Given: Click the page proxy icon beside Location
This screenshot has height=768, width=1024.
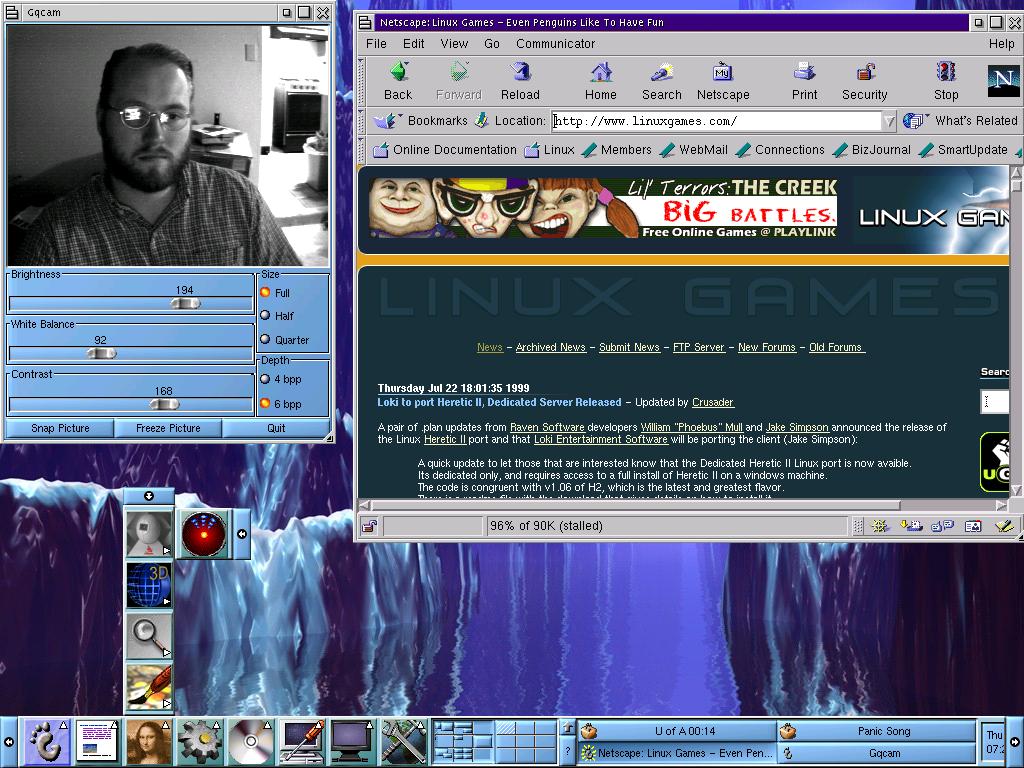Looking at the screenshot, I should click(x=481, y=120).
